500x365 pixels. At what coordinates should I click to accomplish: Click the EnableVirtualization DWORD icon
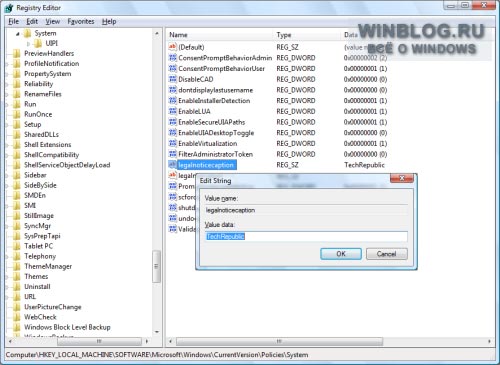point(173,143)
